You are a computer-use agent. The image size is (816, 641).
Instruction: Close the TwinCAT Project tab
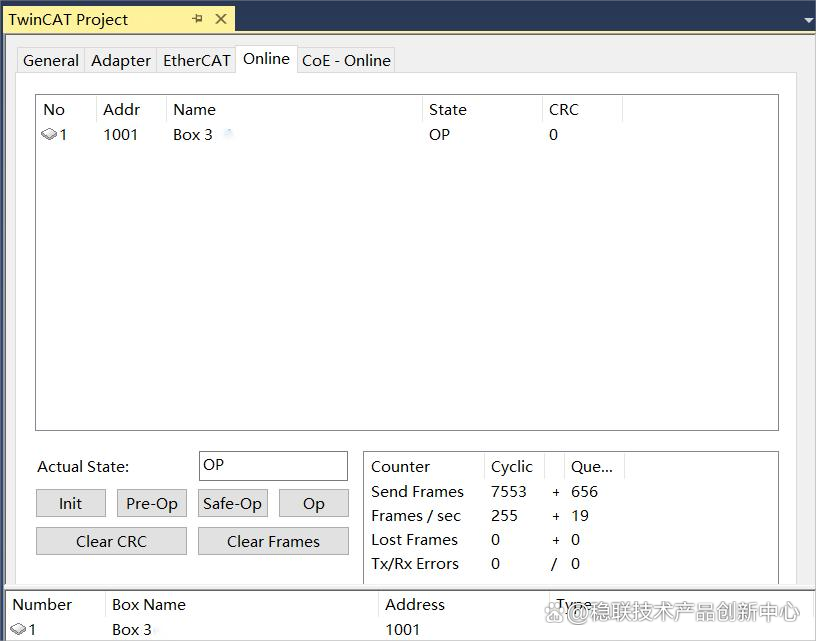(221, 19)
